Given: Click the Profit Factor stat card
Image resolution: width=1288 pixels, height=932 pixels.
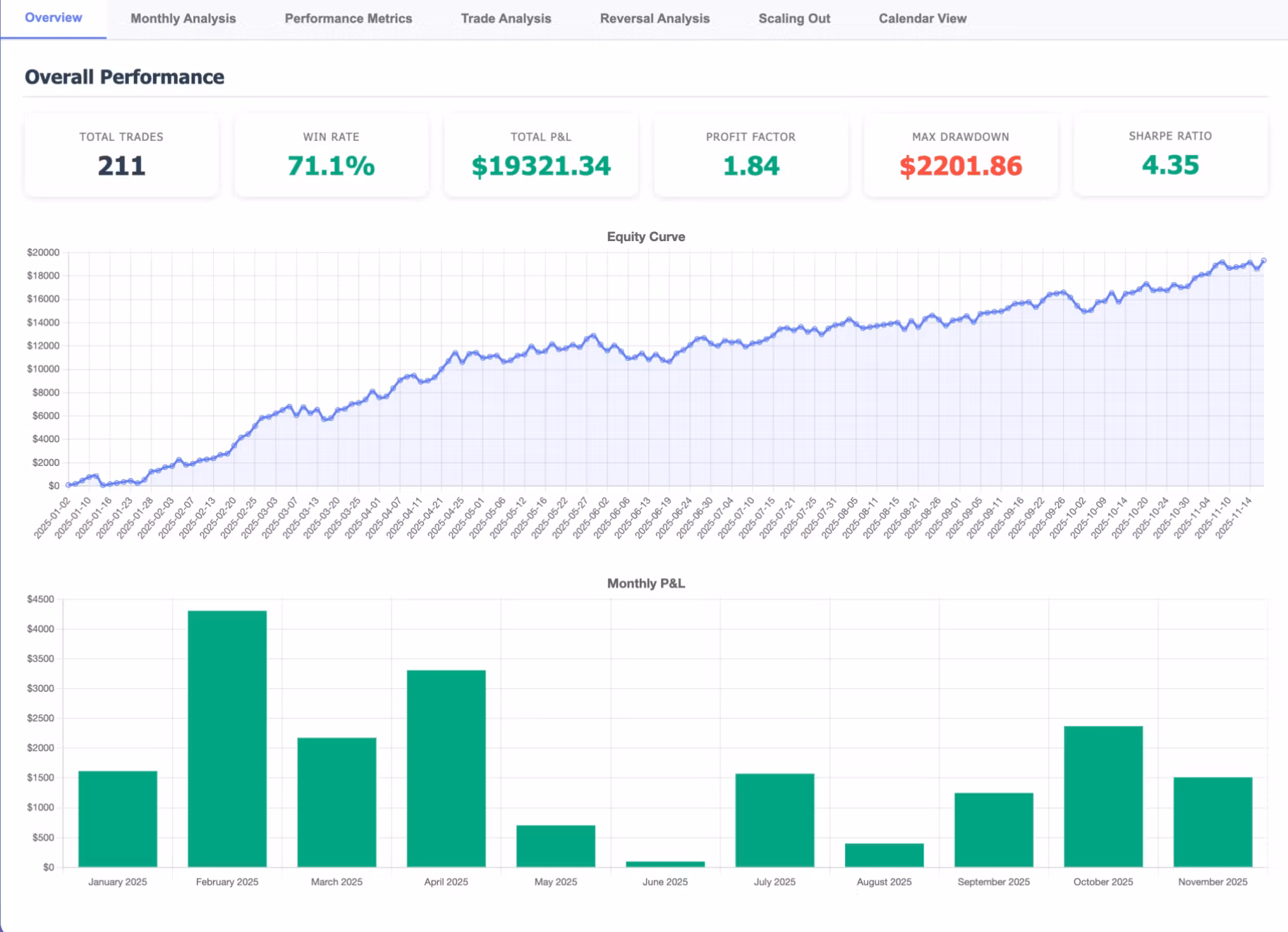Looking at the screenshot, I should 751,154.
